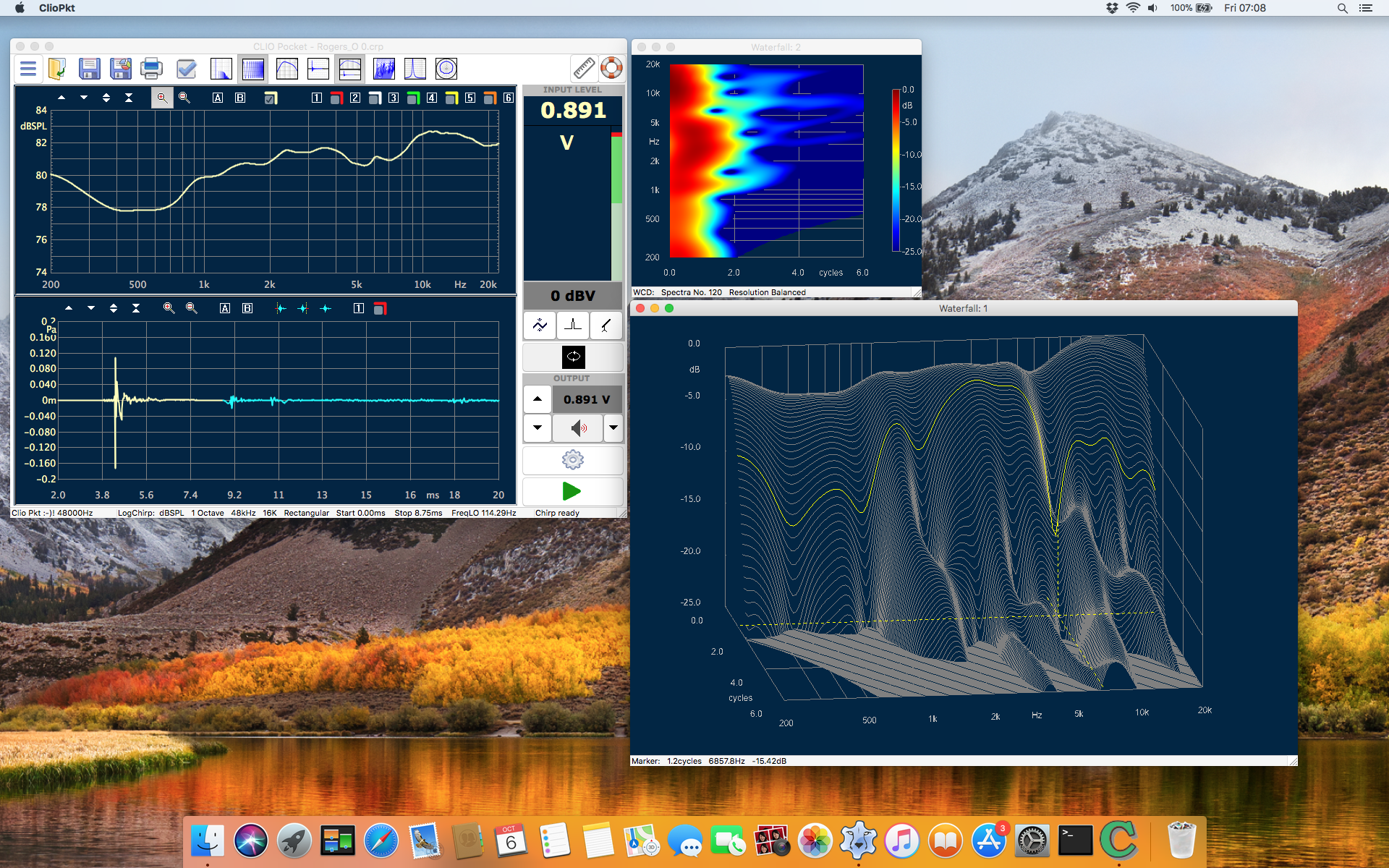Click the microphone input icon
The image size is (1389, 868).
click(x=606, y=325)
